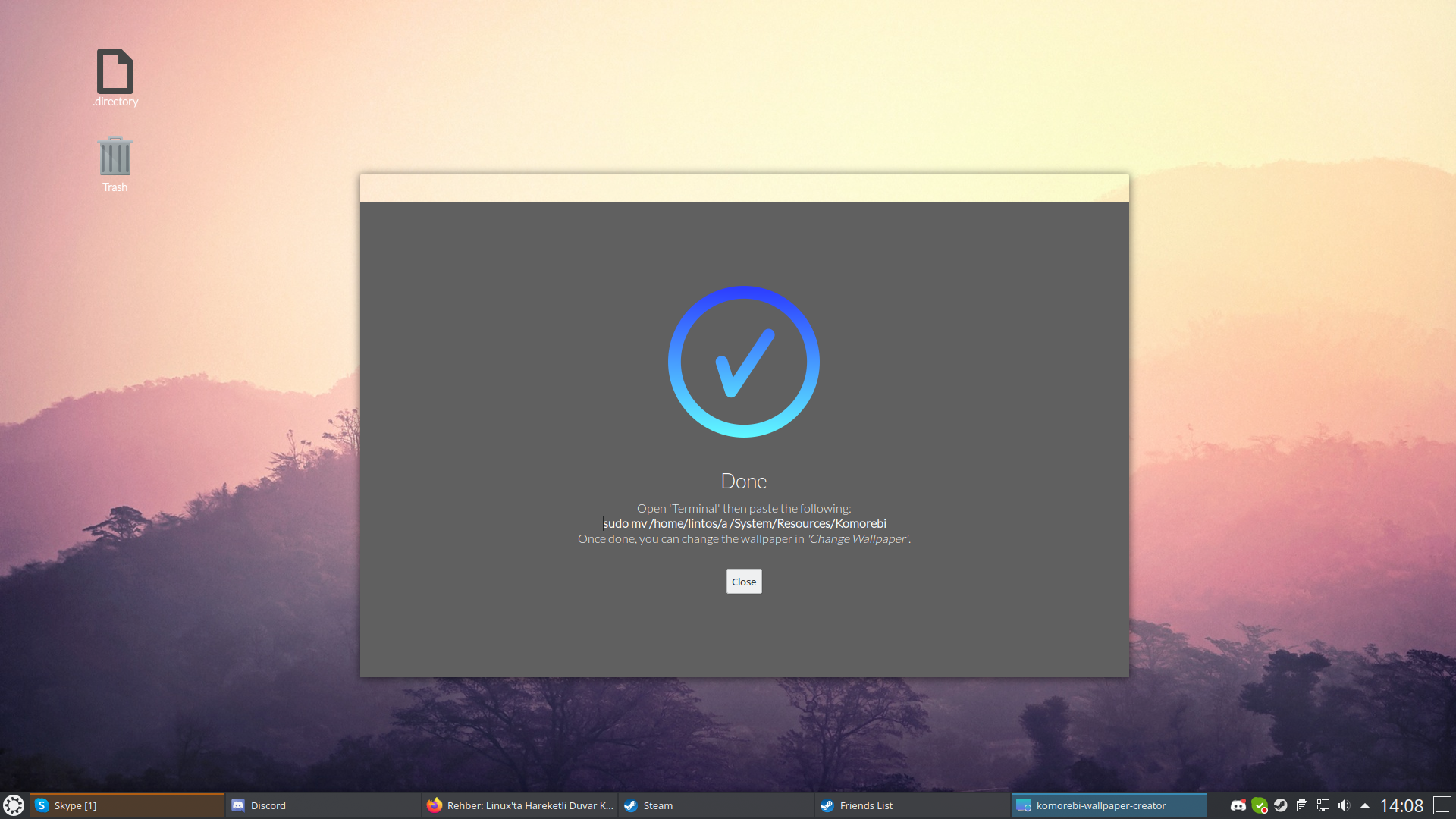The width and height of the screenshot is (1456, 819).
Task: Open the Trash desktop icon
Action: pos(115,157)
